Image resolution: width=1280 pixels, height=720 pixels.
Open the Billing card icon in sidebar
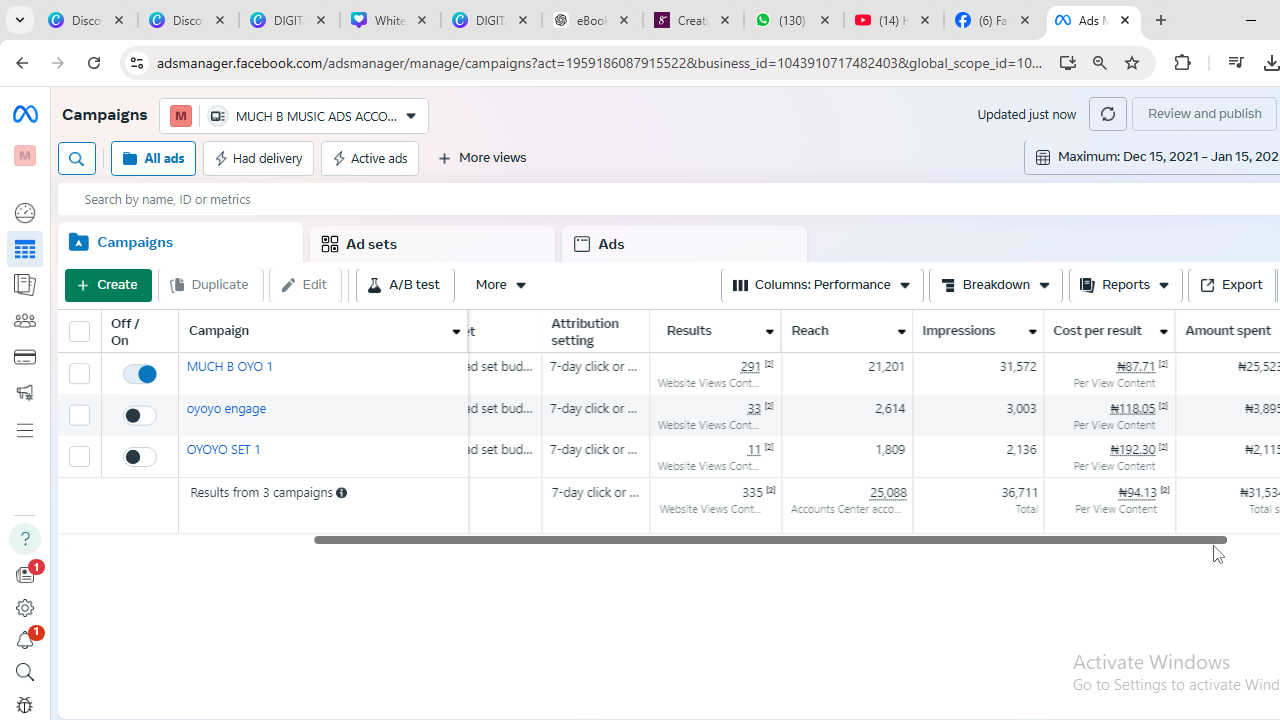[25, 357]
